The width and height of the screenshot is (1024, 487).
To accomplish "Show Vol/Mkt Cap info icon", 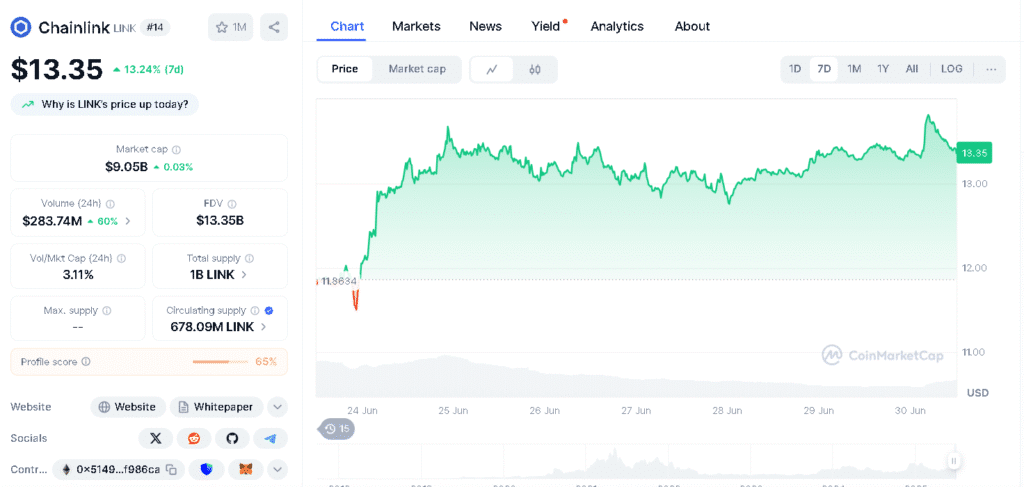I will [121, 258].
